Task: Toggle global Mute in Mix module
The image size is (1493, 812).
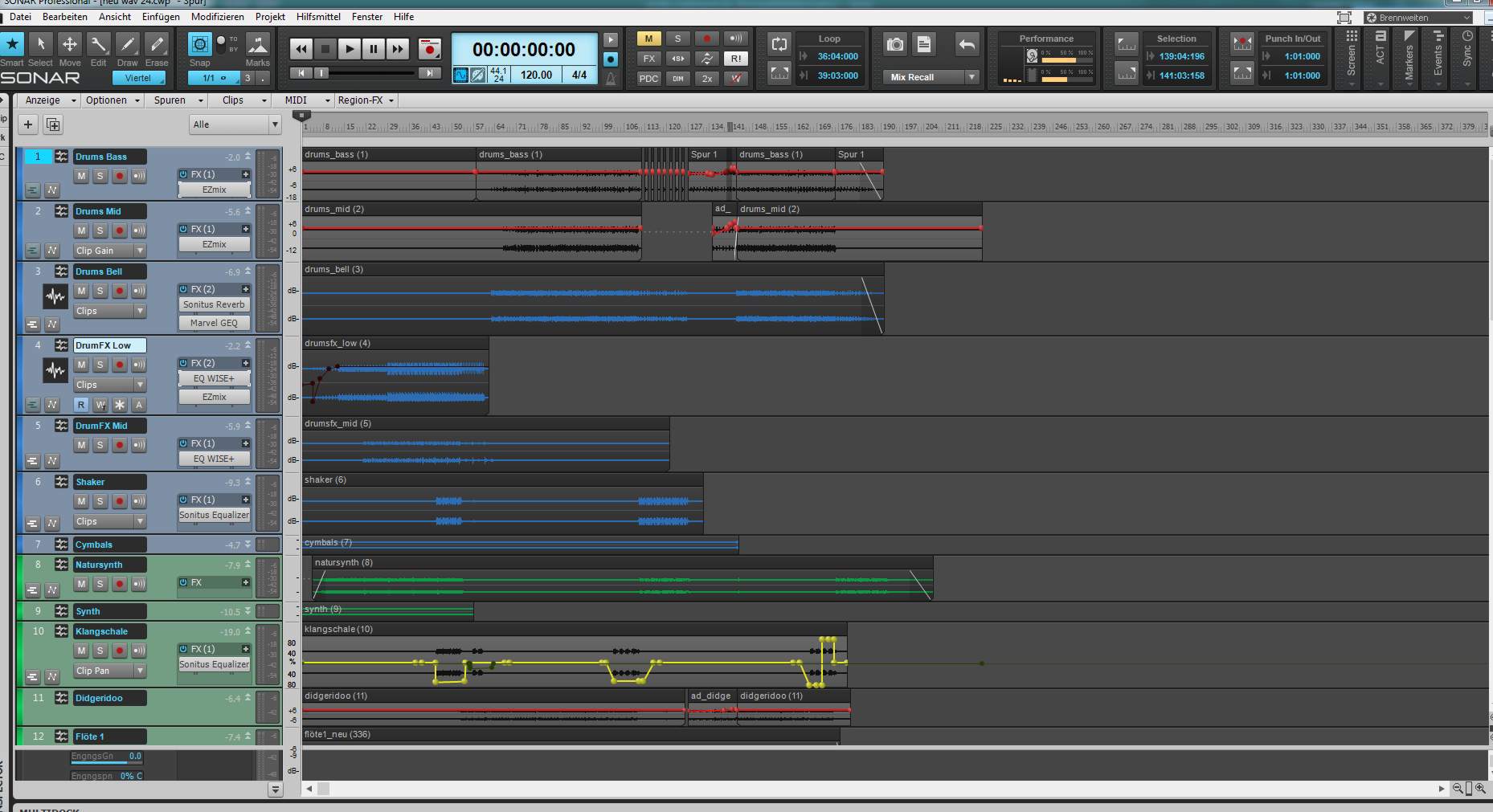Action: 648,39
